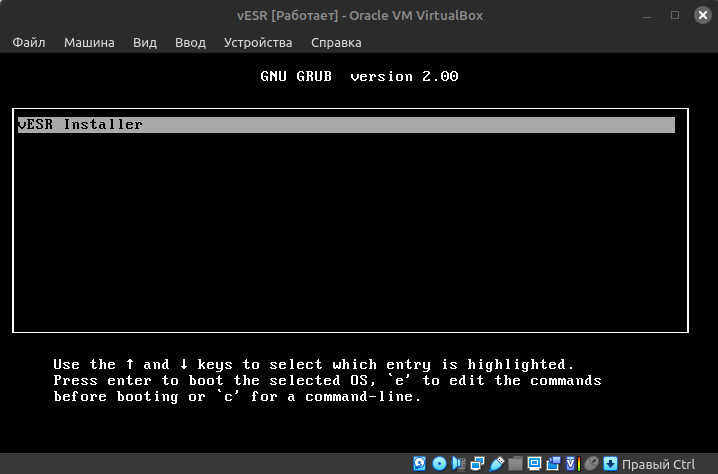Screen dimensions: 718x474
Task: Click the mouse integration status icon
Action: point(592,463)
